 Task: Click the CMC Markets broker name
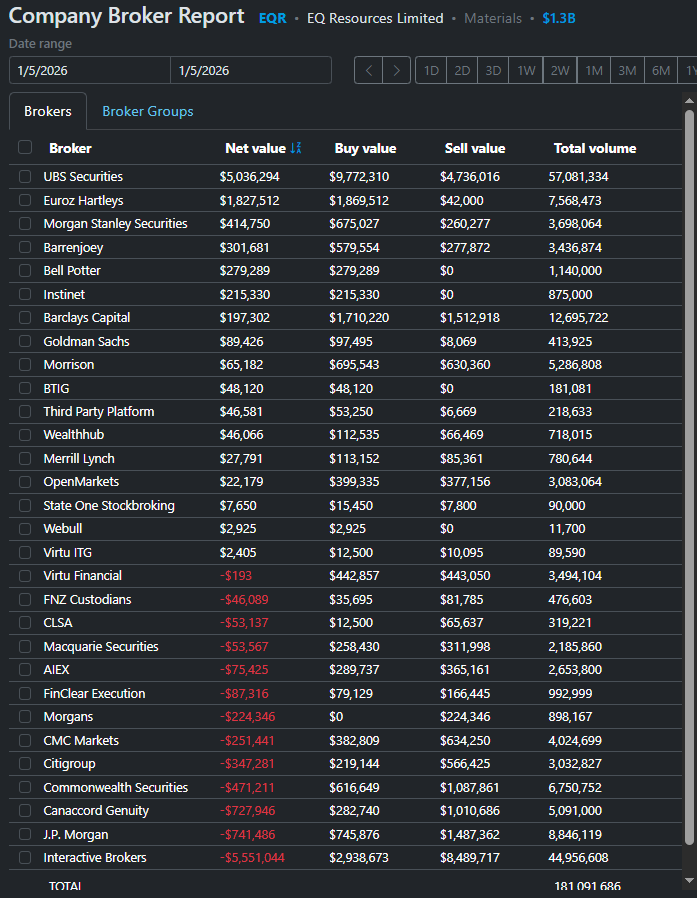(81, 740)
